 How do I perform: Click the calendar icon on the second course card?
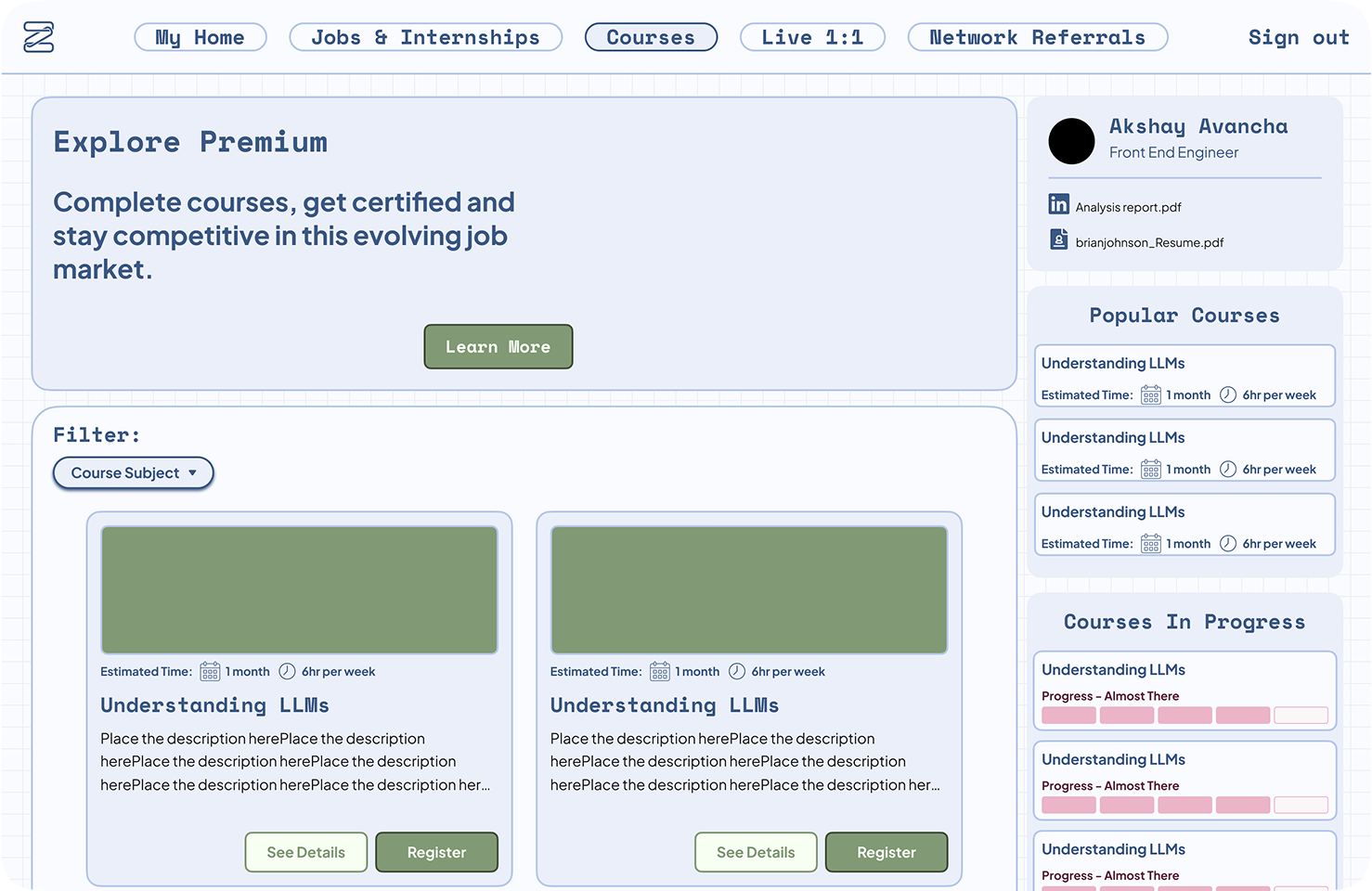coord(659,671)
